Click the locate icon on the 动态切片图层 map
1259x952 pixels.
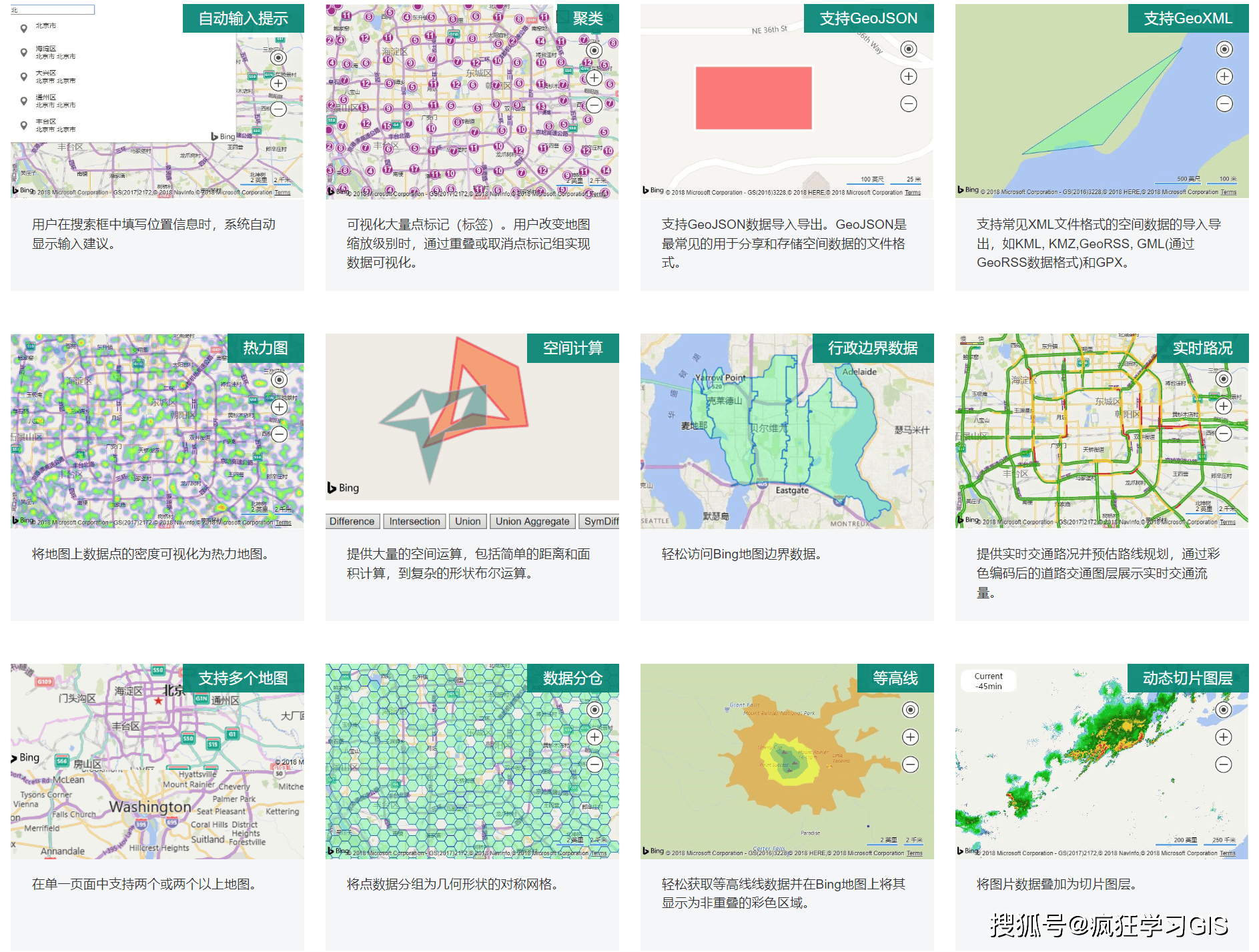click(x=1224, y=710)
